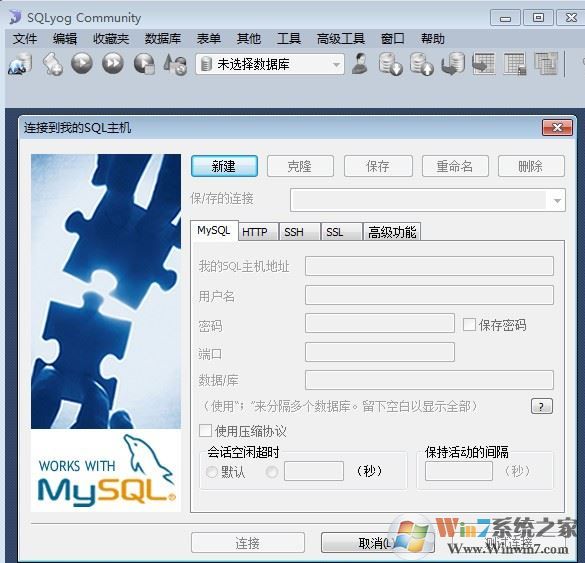Click the last toolbar table copy icon
Image resolution: width=585 pixels, height=563 pixels.
(x=546, y=64)
